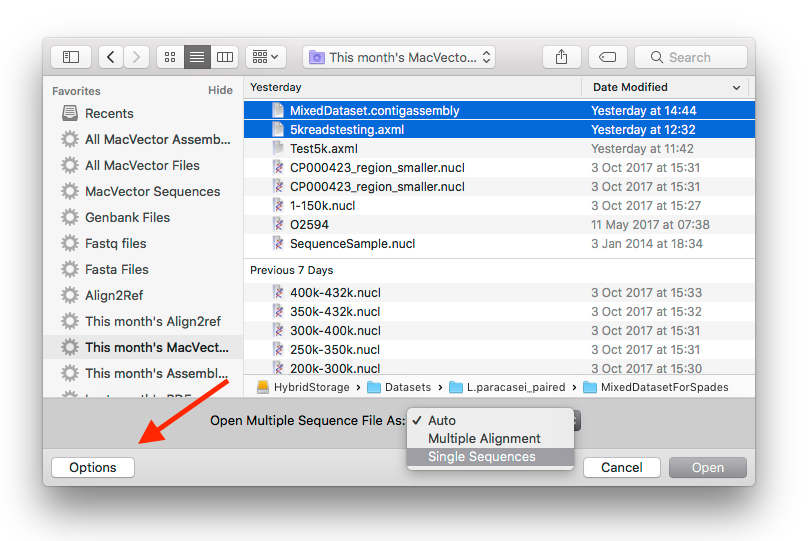
Task: Switch to column view mode
Action: [224, 57]
